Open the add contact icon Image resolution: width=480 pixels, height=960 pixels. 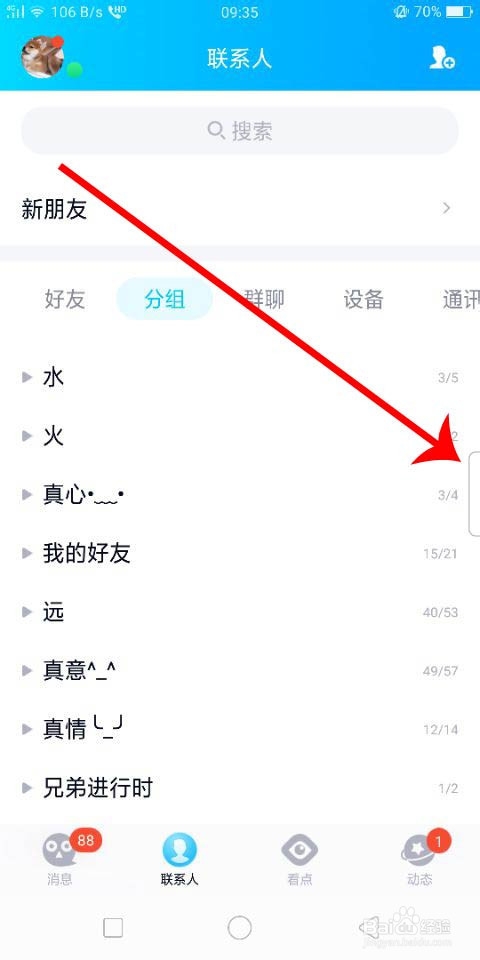[x=441, y=58]
